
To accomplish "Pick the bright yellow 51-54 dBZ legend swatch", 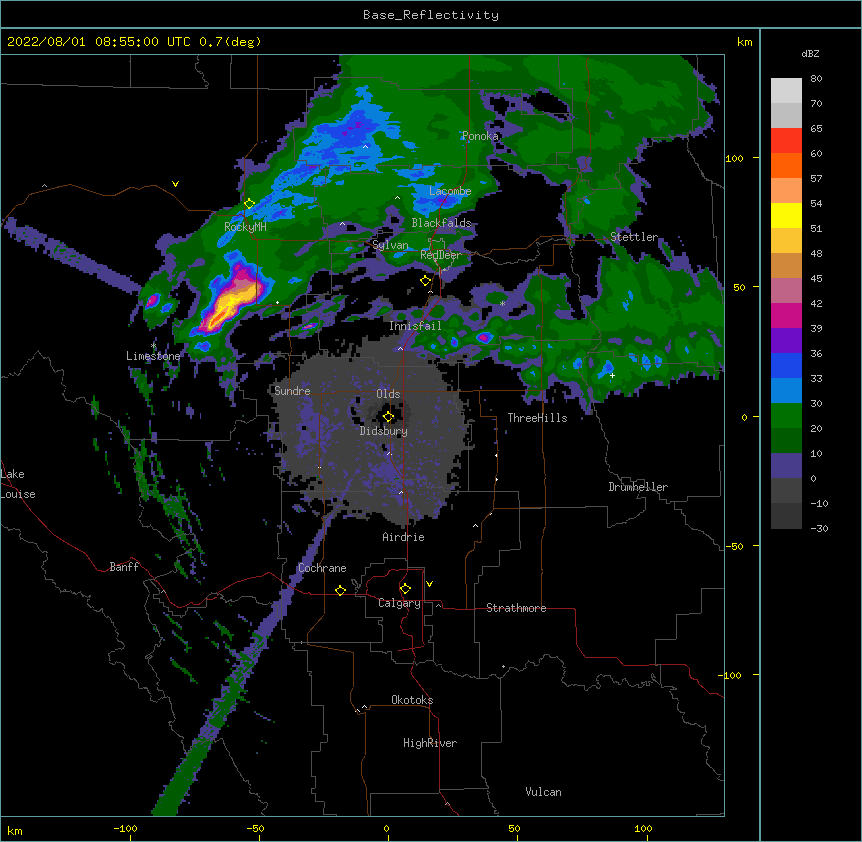I will (x=786, y=215).
